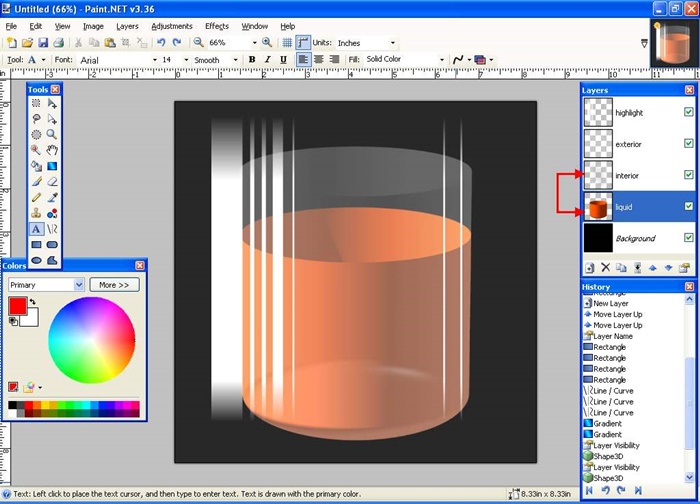Select the Line/Curve tool in Tools
Image resolution: width=700 pixels, height=504 pixels.
[52, 229]
